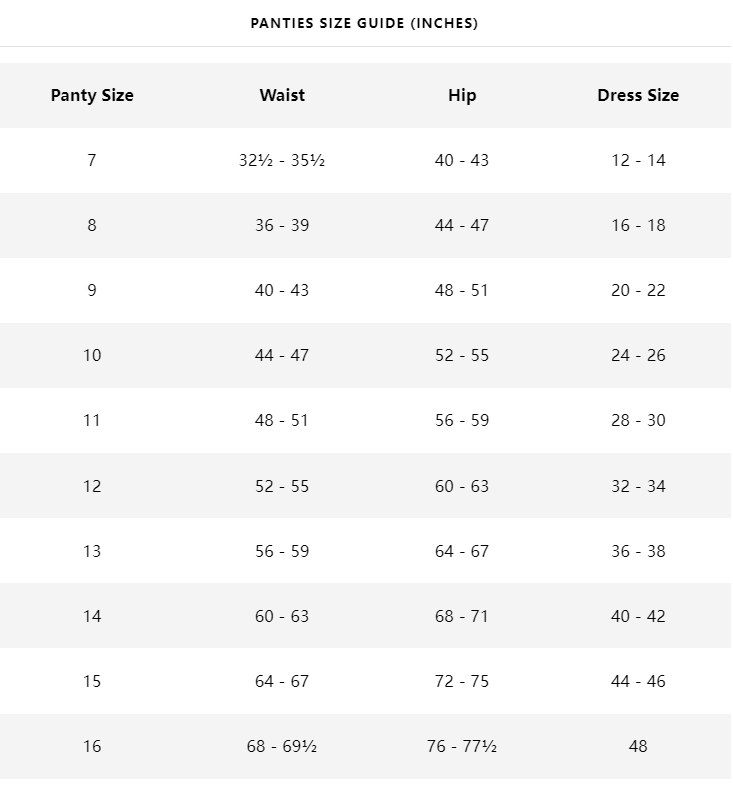The image size is (733, 793).
Task: Select panty size 14 row label
Action: 92,616
